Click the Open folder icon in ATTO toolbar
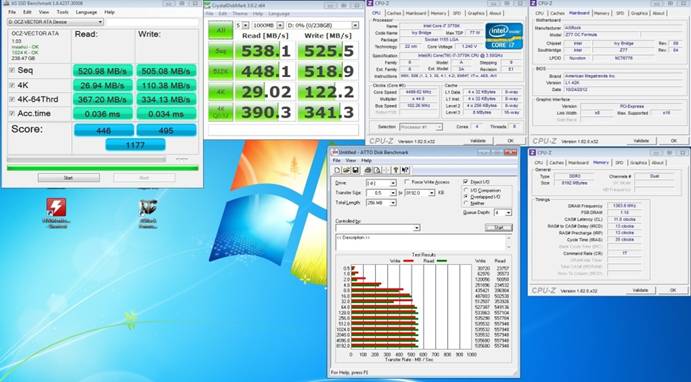The width and height of the screenshot is (691, 382). [x=346, y=170]
